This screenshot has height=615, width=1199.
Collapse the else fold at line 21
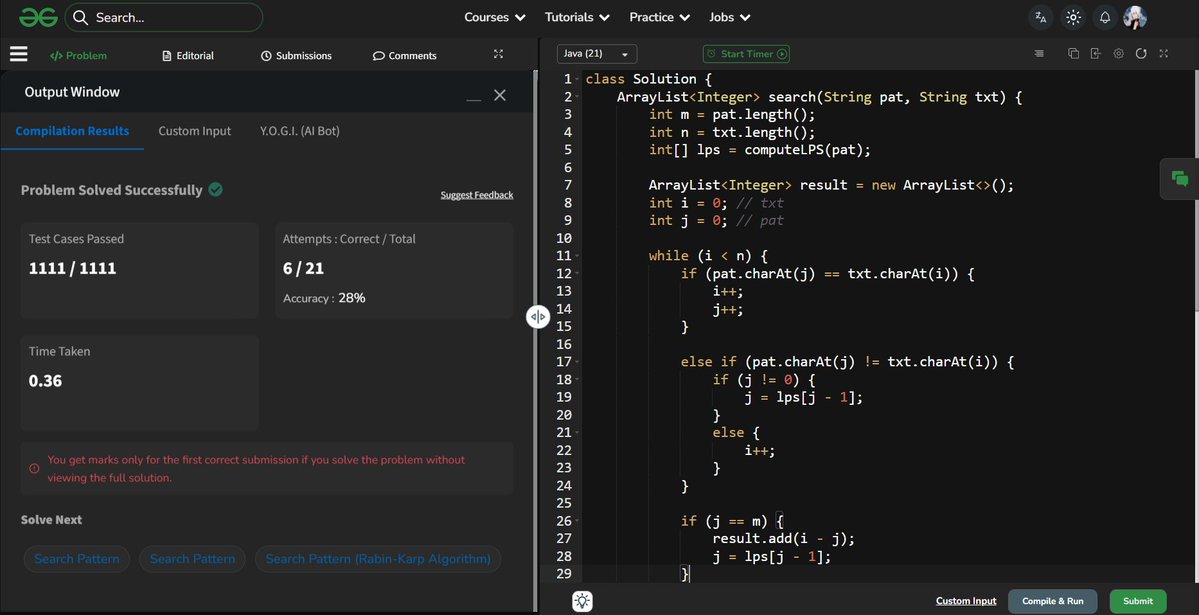click(577, 433)
